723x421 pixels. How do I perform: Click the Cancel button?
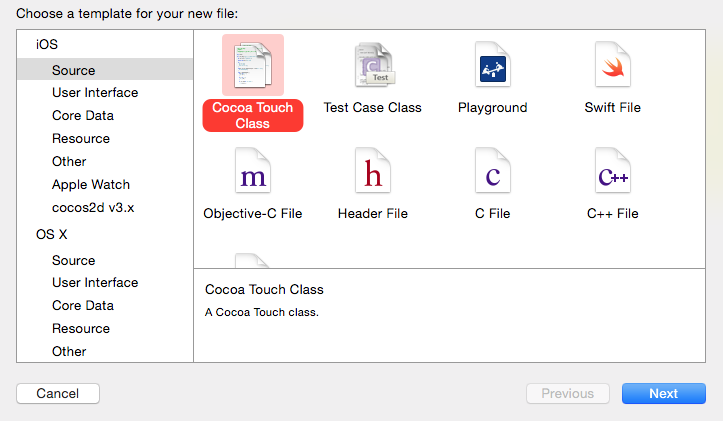coord(58,393)
